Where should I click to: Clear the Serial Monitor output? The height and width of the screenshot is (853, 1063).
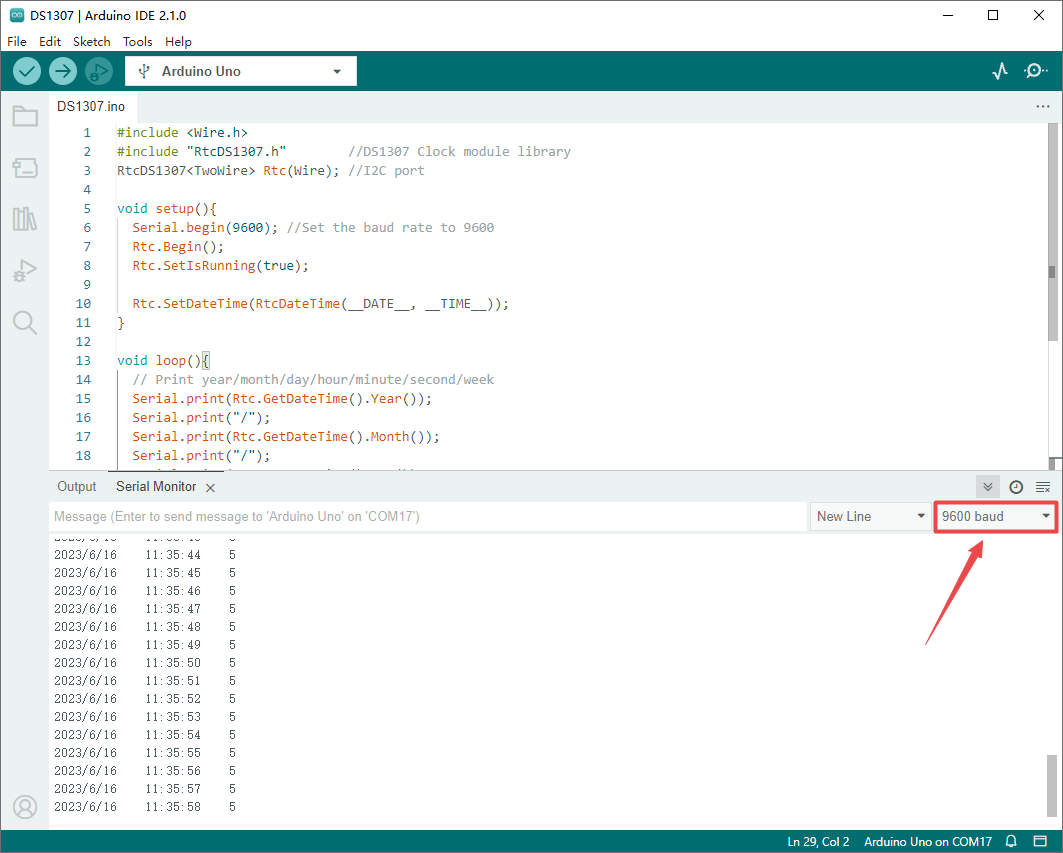click(1043, 487)
